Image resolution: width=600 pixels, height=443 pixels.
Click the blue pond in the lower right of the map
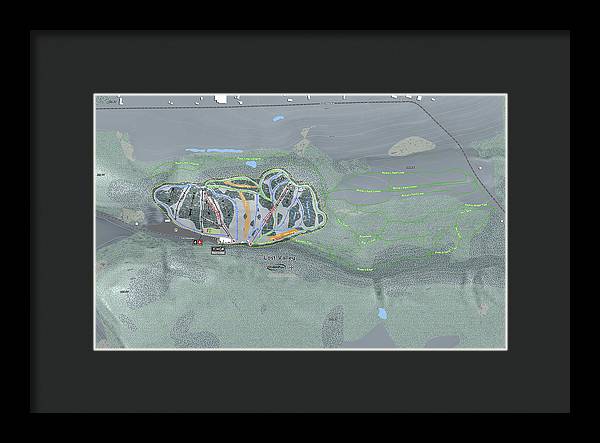(x=381, y=313)
